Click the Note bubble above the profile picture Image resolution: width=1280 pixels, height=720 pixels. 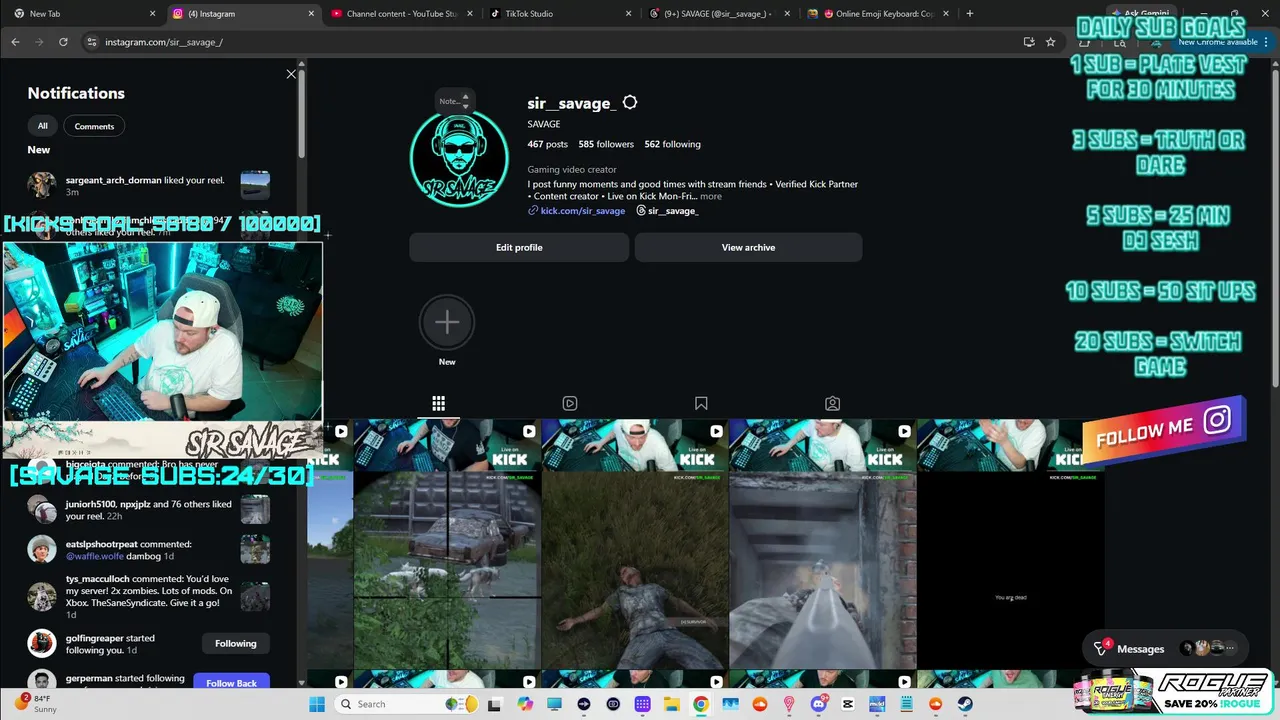pos(453,101)
